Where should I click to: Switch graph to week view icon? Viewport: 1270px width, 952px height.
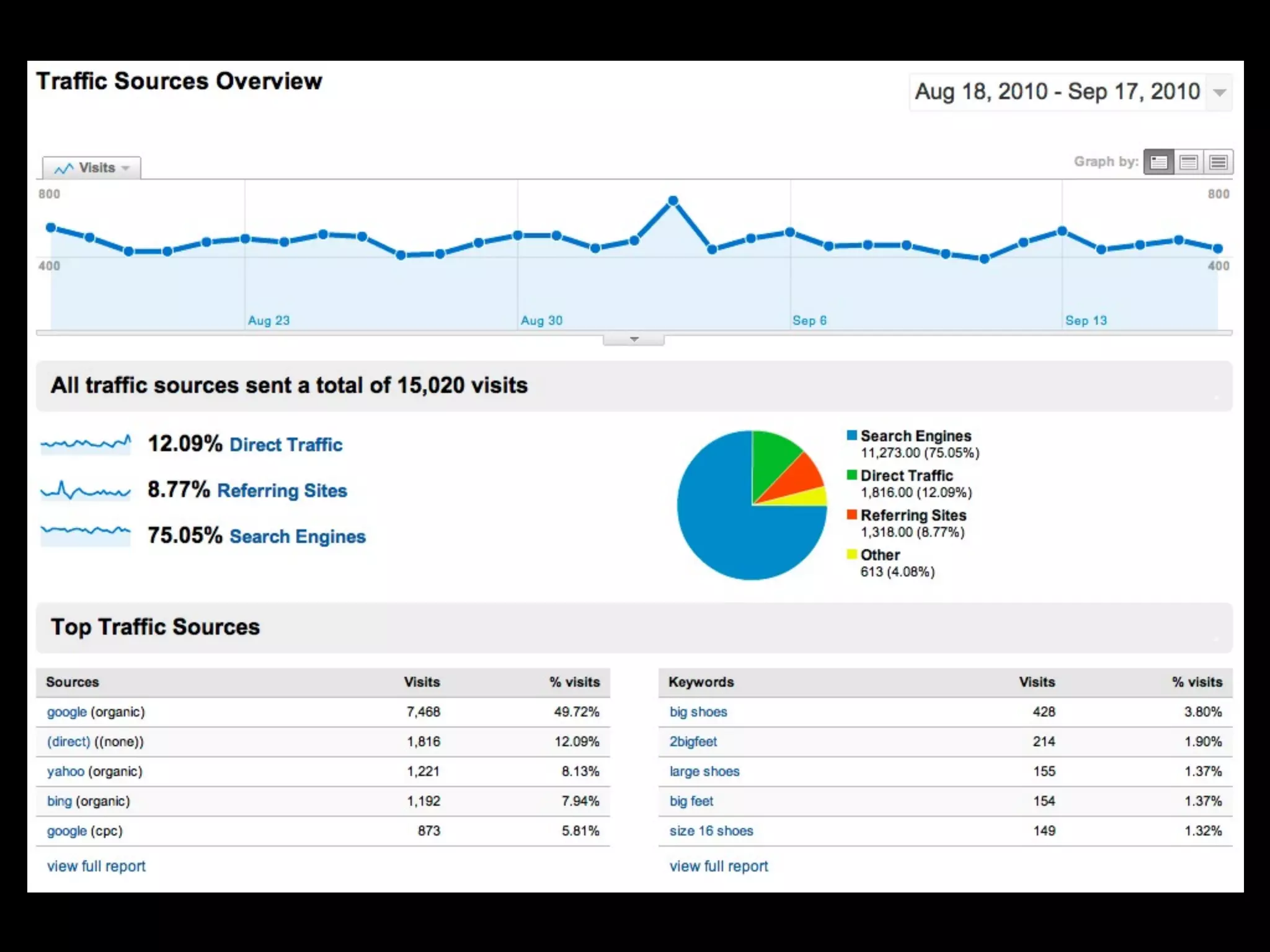1188,162
